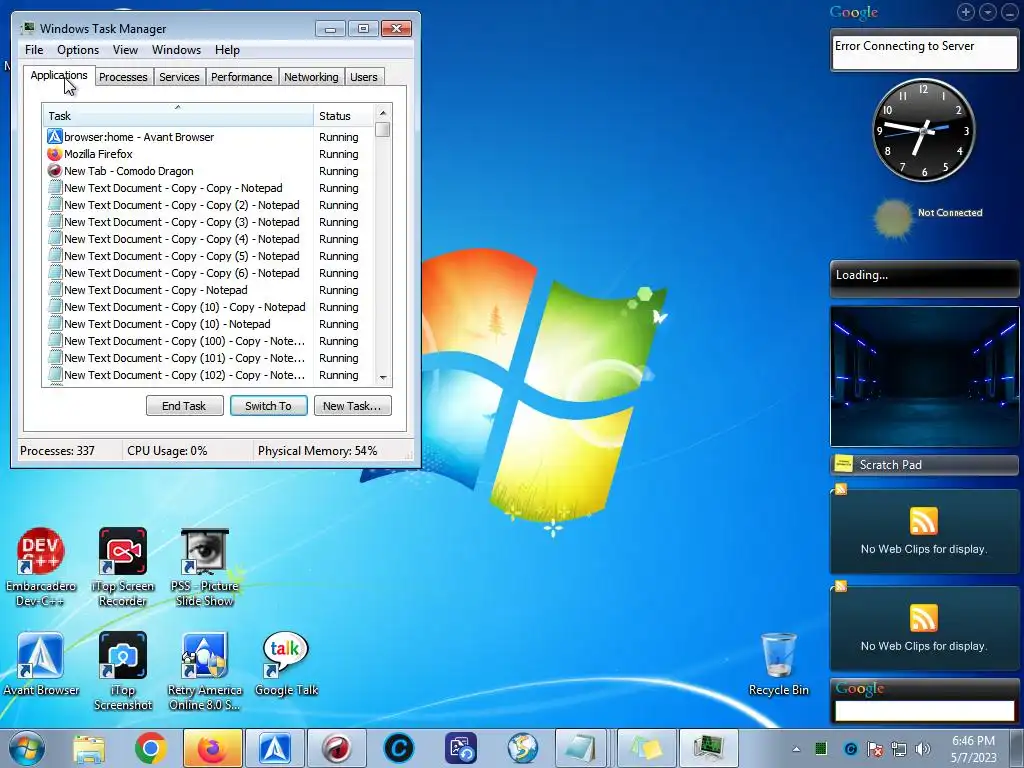Open the globe browser icon in taskbar
The image size is (1024, 768).
(x=522, y=748)
